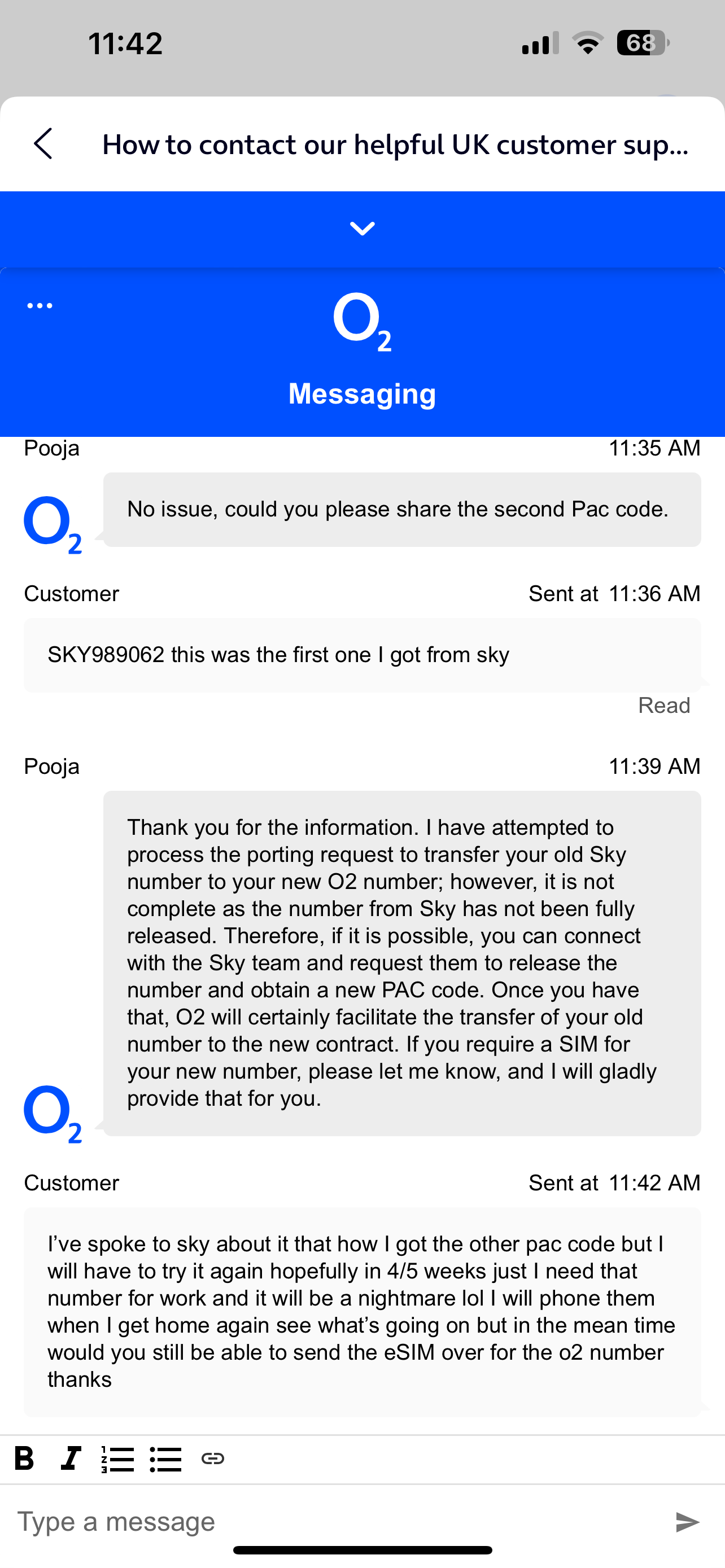Tap the Messaging title text
Image resolution: width=725 pixels, height=1568 pixels.
point(362,394)
